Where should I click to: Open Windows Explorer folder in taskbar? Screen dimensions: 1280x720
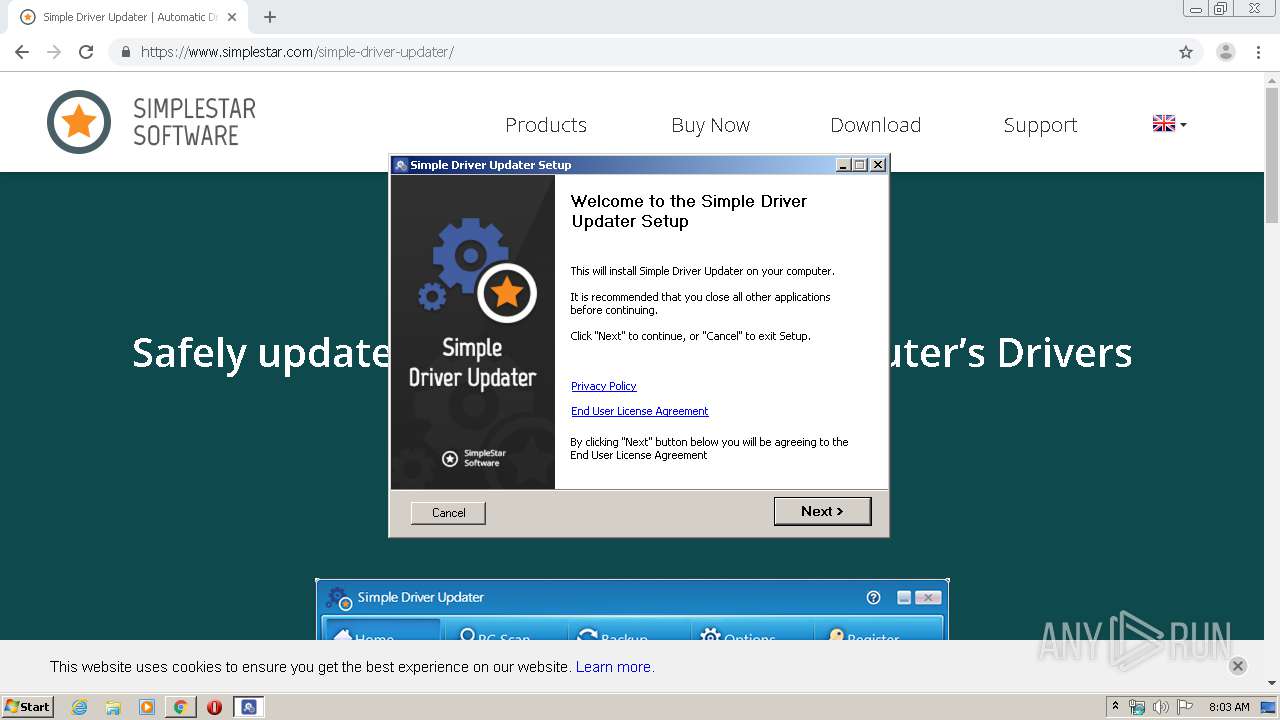(x=113, y=707)
